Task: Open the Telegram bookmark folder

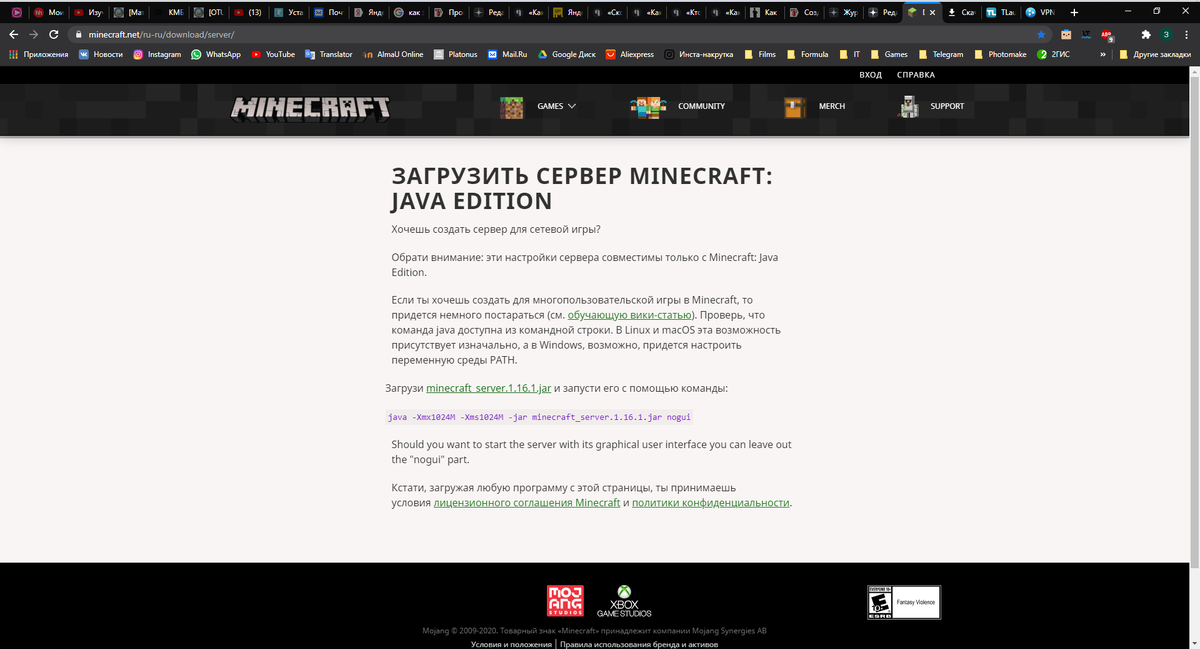Action: [940, 54]
